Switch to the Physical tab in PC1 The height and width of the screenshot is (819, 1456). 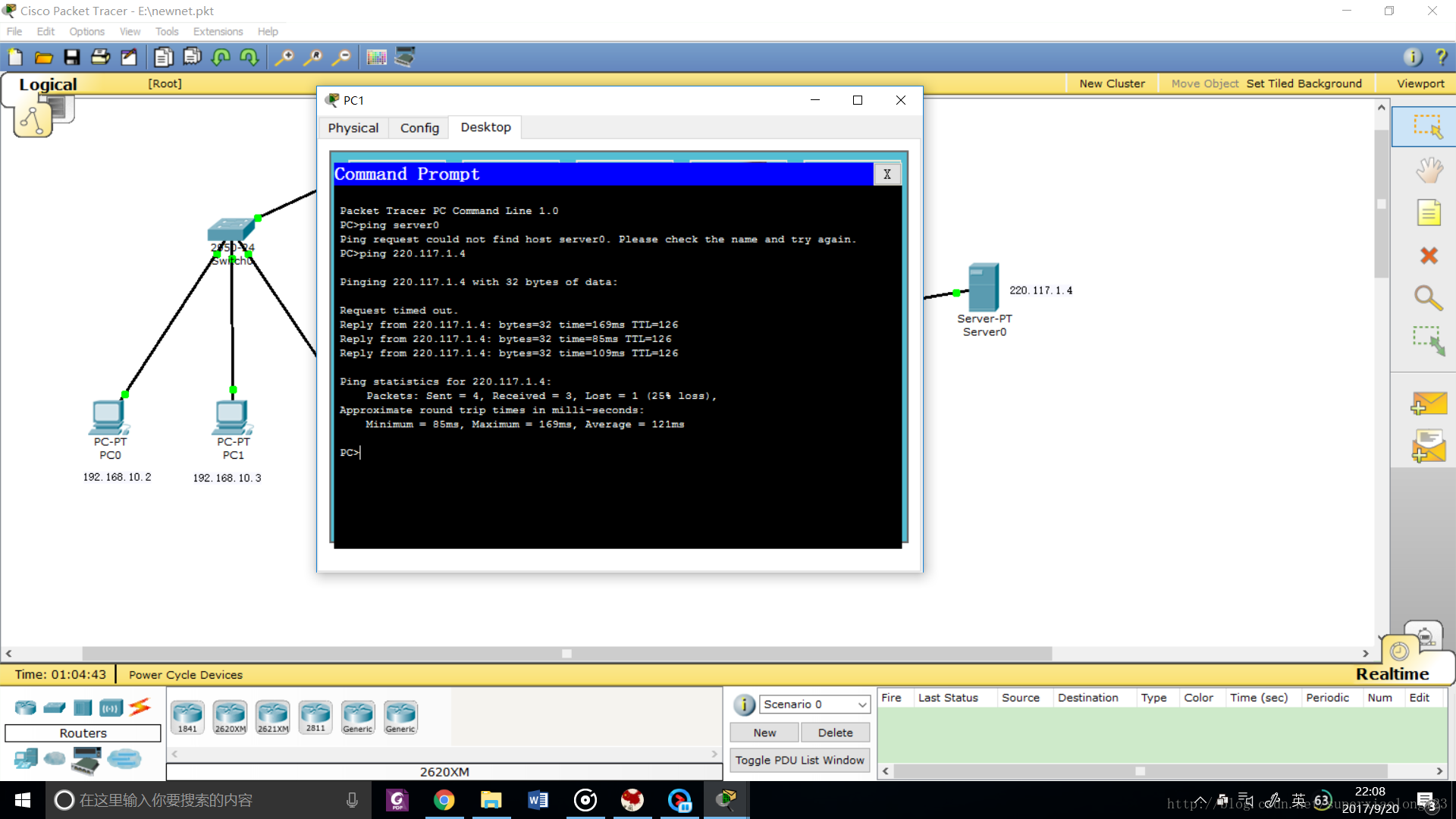pyautogui.click(x=353, y=127)
